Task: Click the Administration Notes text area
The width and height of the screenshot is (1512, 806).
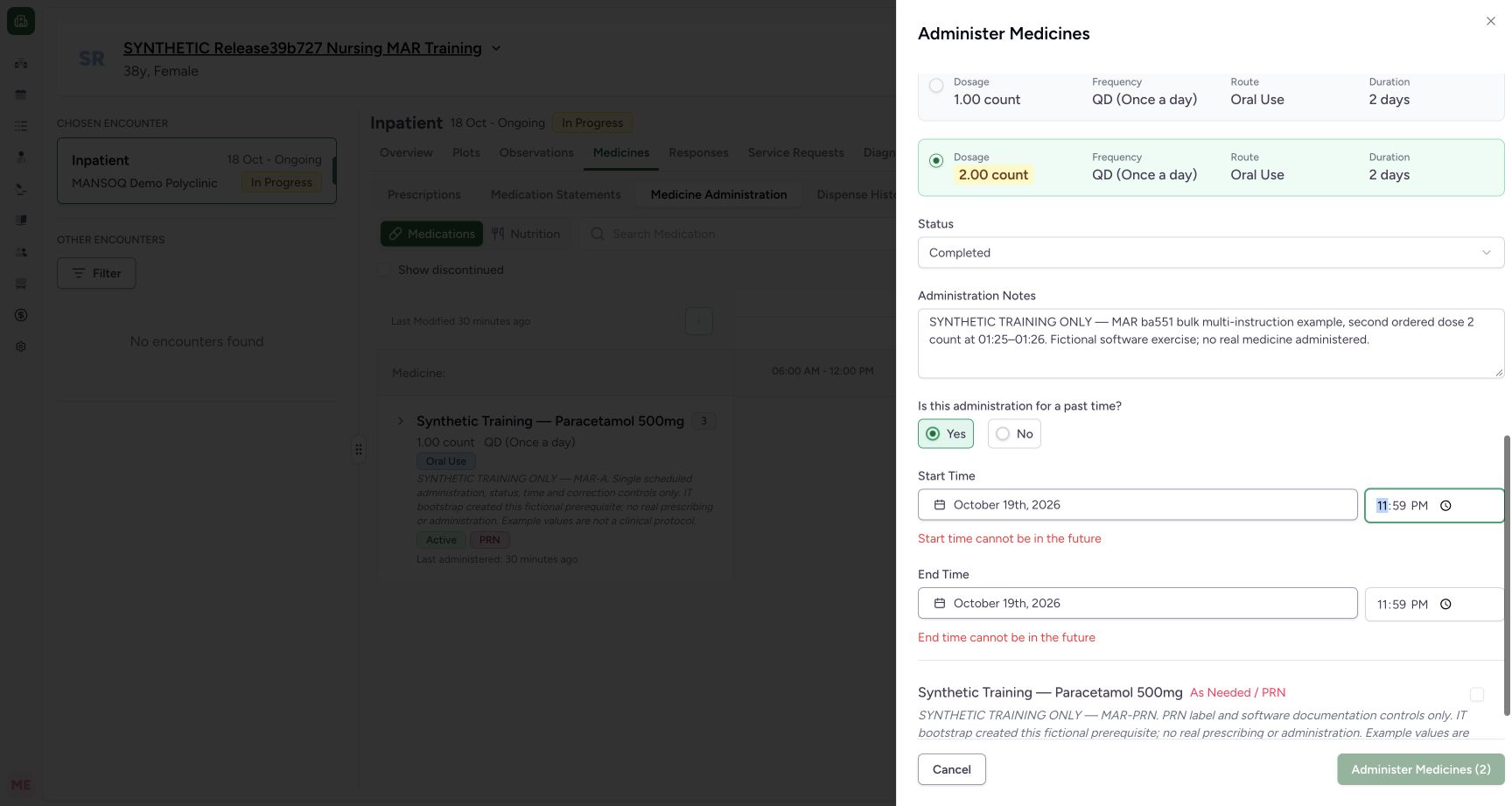Action: point(1211,343)
